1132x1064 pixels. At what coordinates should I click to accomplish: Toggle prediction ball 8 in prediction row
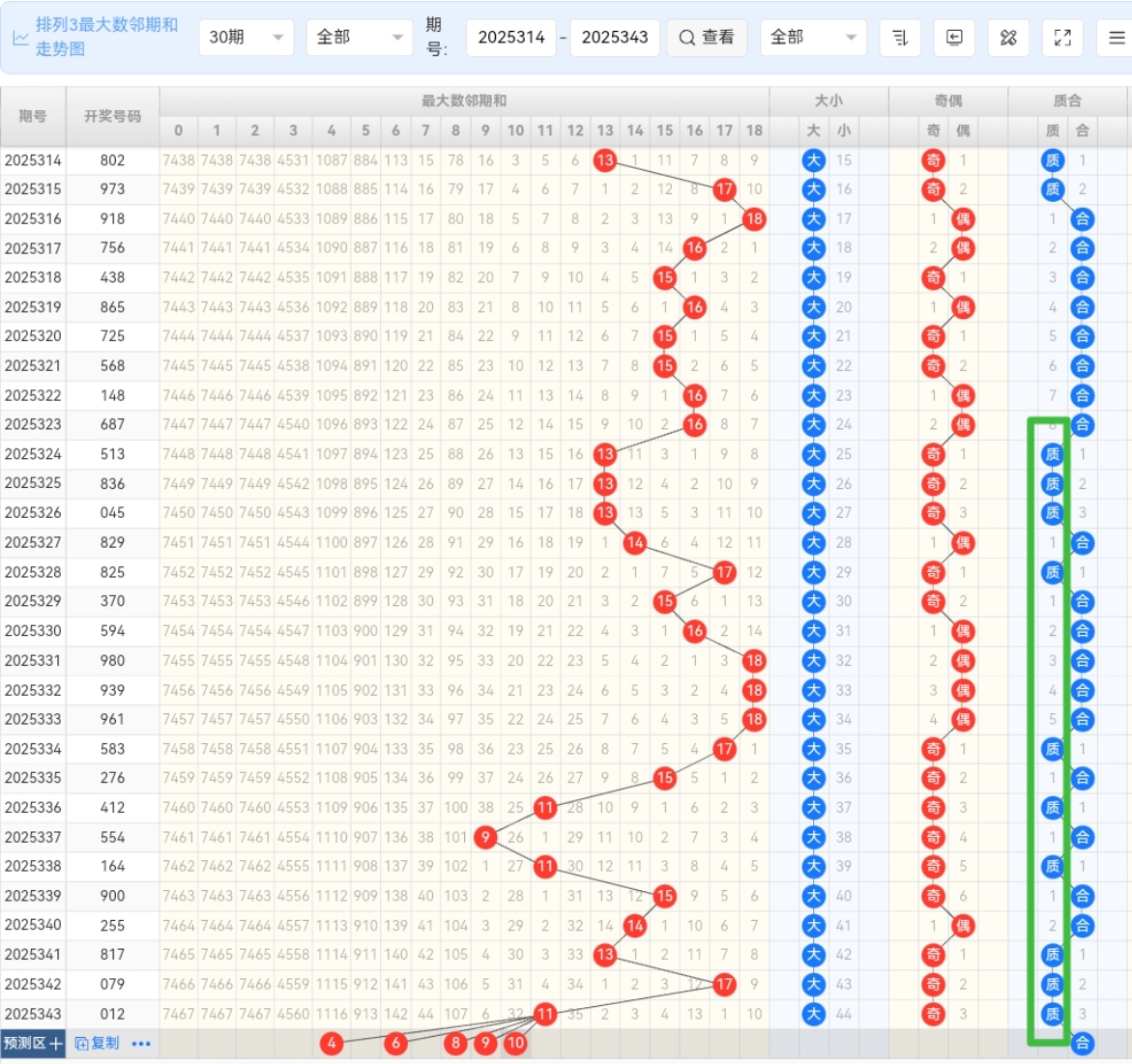point(455,1044)
